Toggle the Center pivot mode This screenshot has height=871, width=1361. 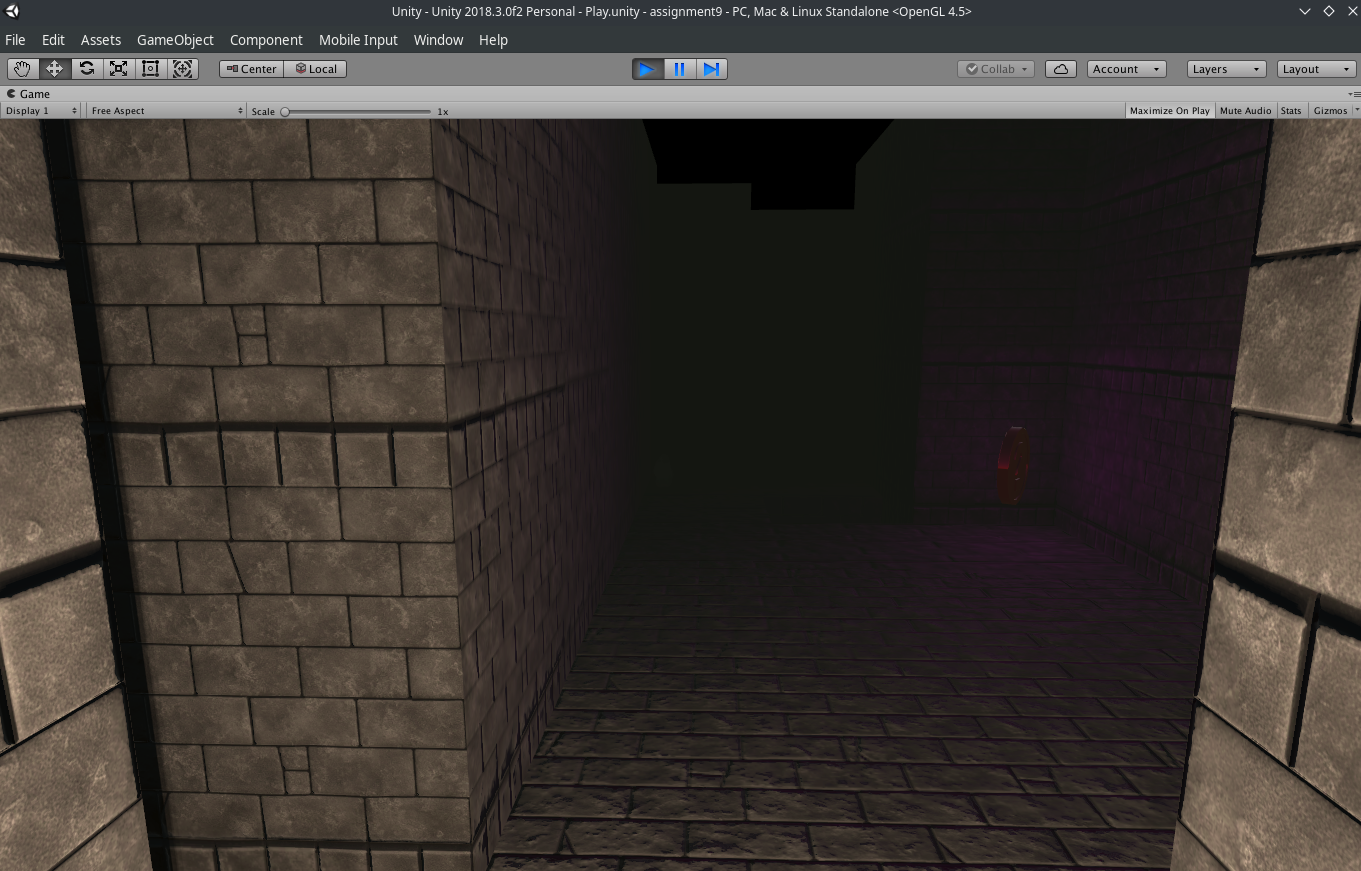[252, 69]
